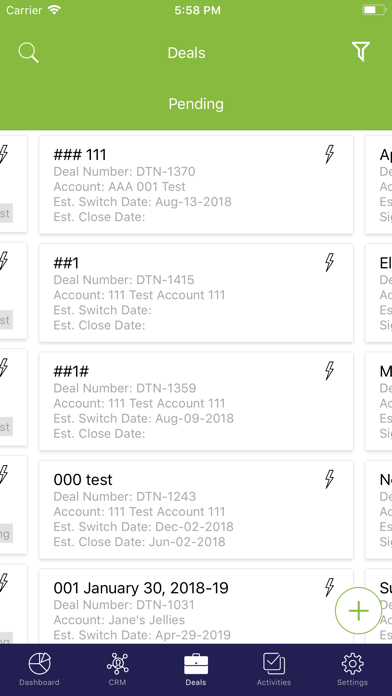
Task: Open deal DTN-1359 card
Action: [196, 401]
